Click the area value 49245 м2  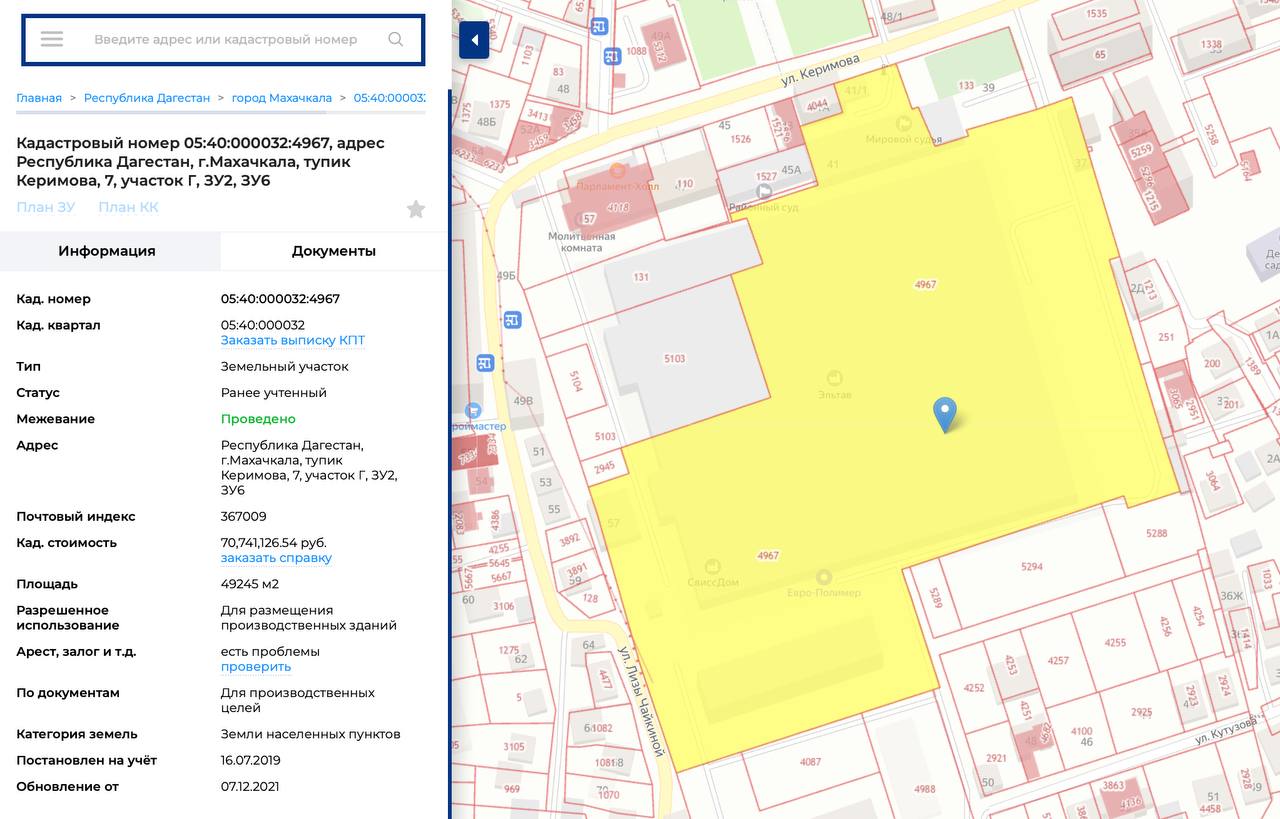[250, 584]
